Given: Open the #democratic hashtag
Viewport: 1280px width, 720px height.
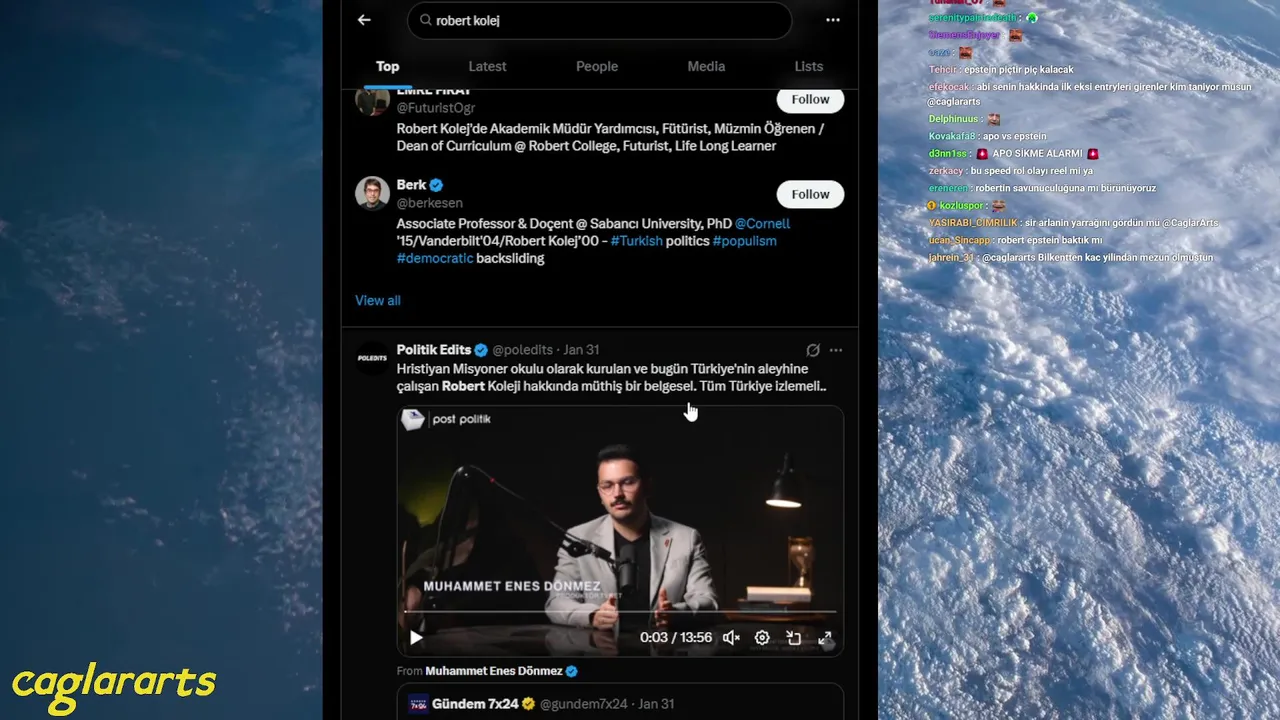Looking at the screenshot, I should coord(435,258).
